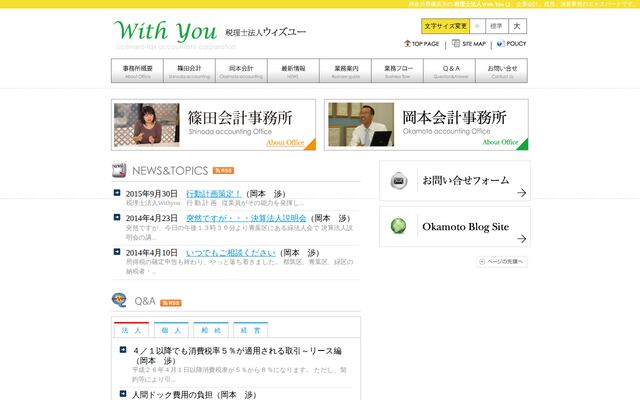640x400 pixels.
Task: Select the 大 large text size button
Action: tap(517, 26)
